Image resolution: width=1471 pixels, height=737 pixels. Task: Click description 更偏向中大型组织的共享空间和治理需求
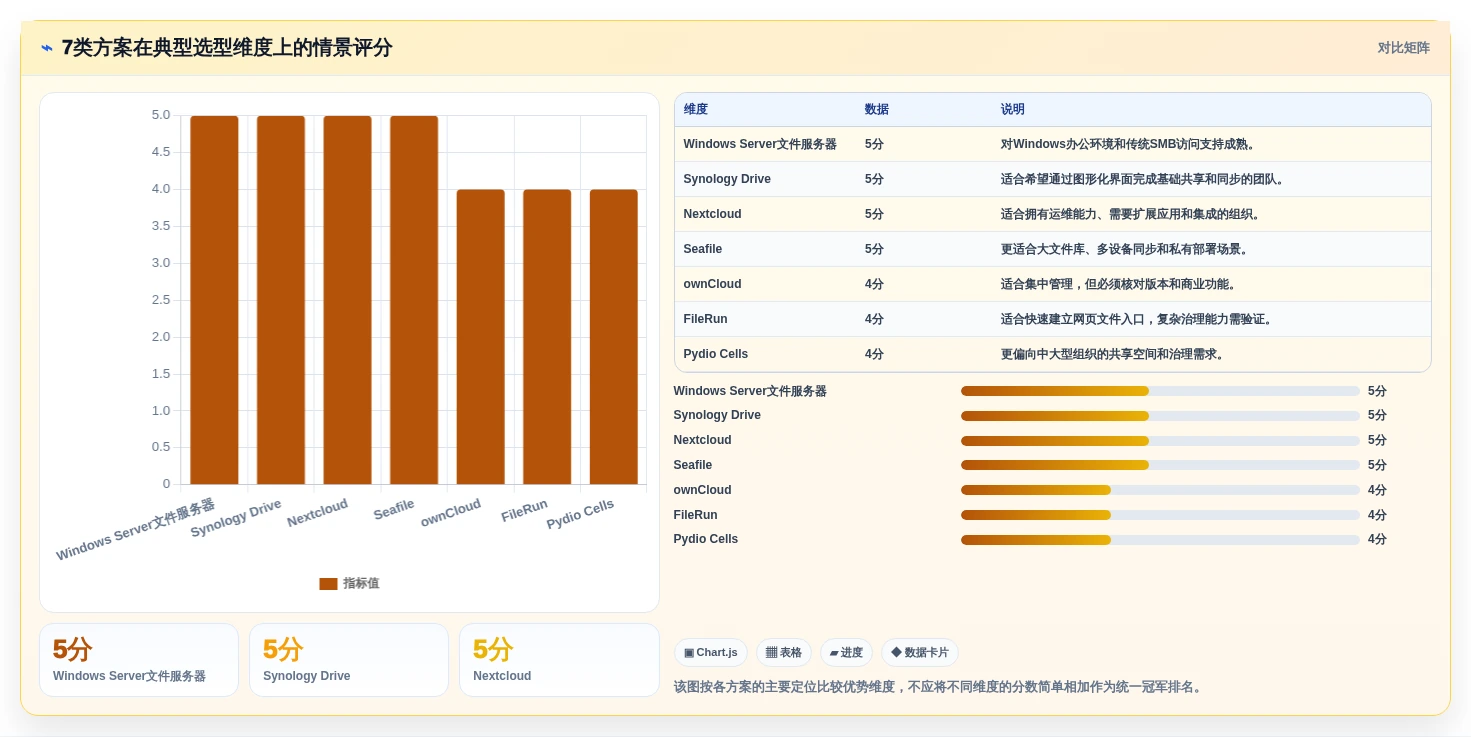tap(1113, 354)
